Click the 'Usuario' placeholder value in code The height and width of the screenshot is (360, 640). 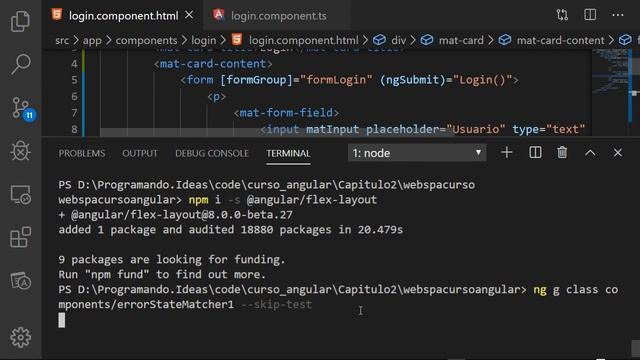476,129
